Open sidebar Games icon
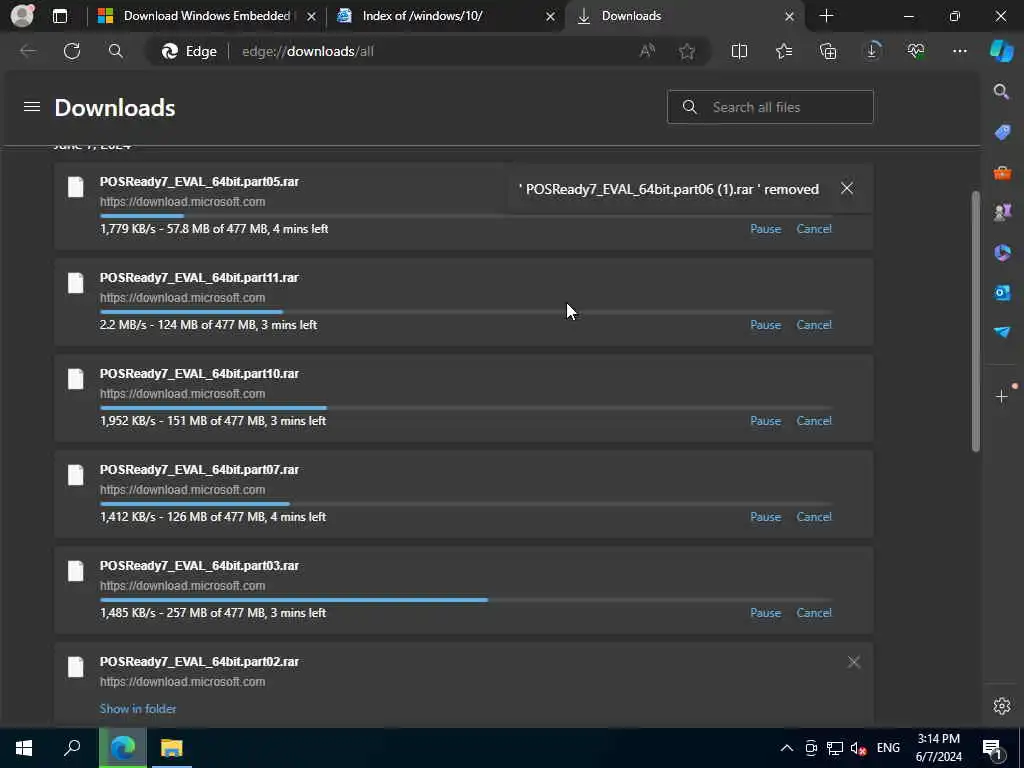Screen dimensions: 1024x768 [1002, 212]
